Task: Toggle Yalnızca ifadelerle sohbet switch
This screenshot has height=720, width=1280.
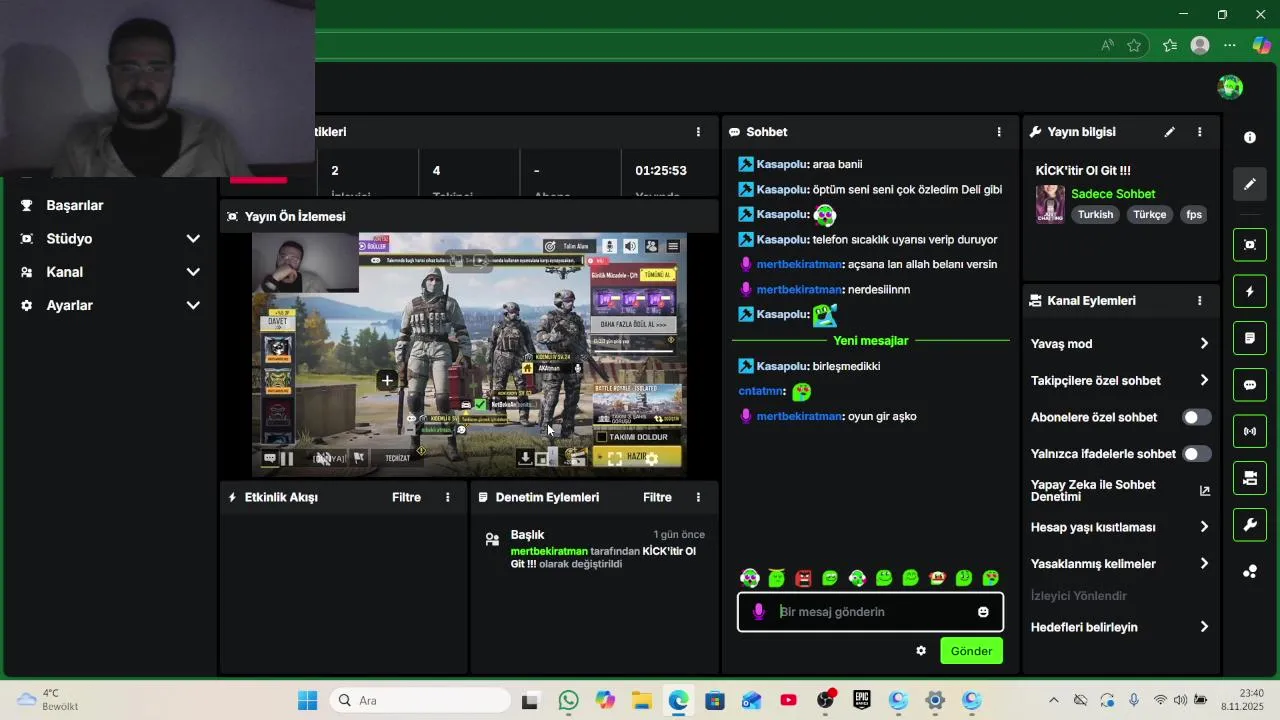Action: coord(1197,454)
